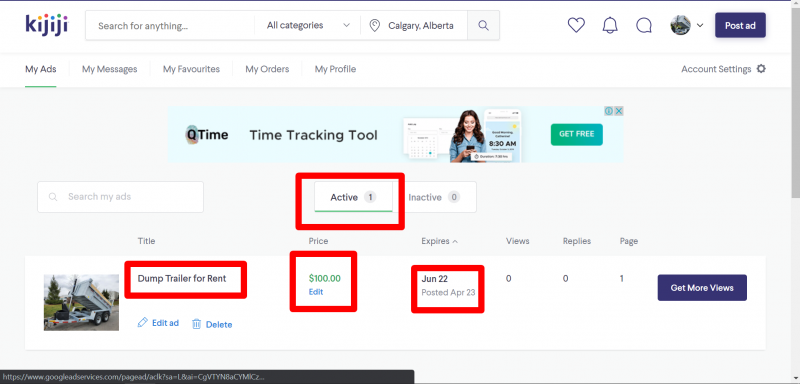Viewport: 800px width, 384px height.
Task: Focus the Search my ads field
Action: pyautogui.click(x=120, y=197)
